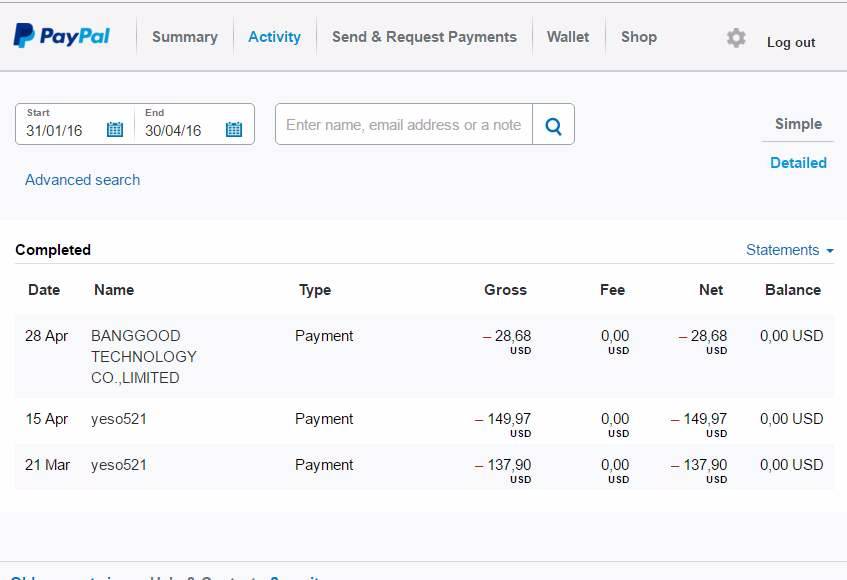This screenshot has height=580, width=847.
Task: Open the Shop tab
Action: [638, 37]
